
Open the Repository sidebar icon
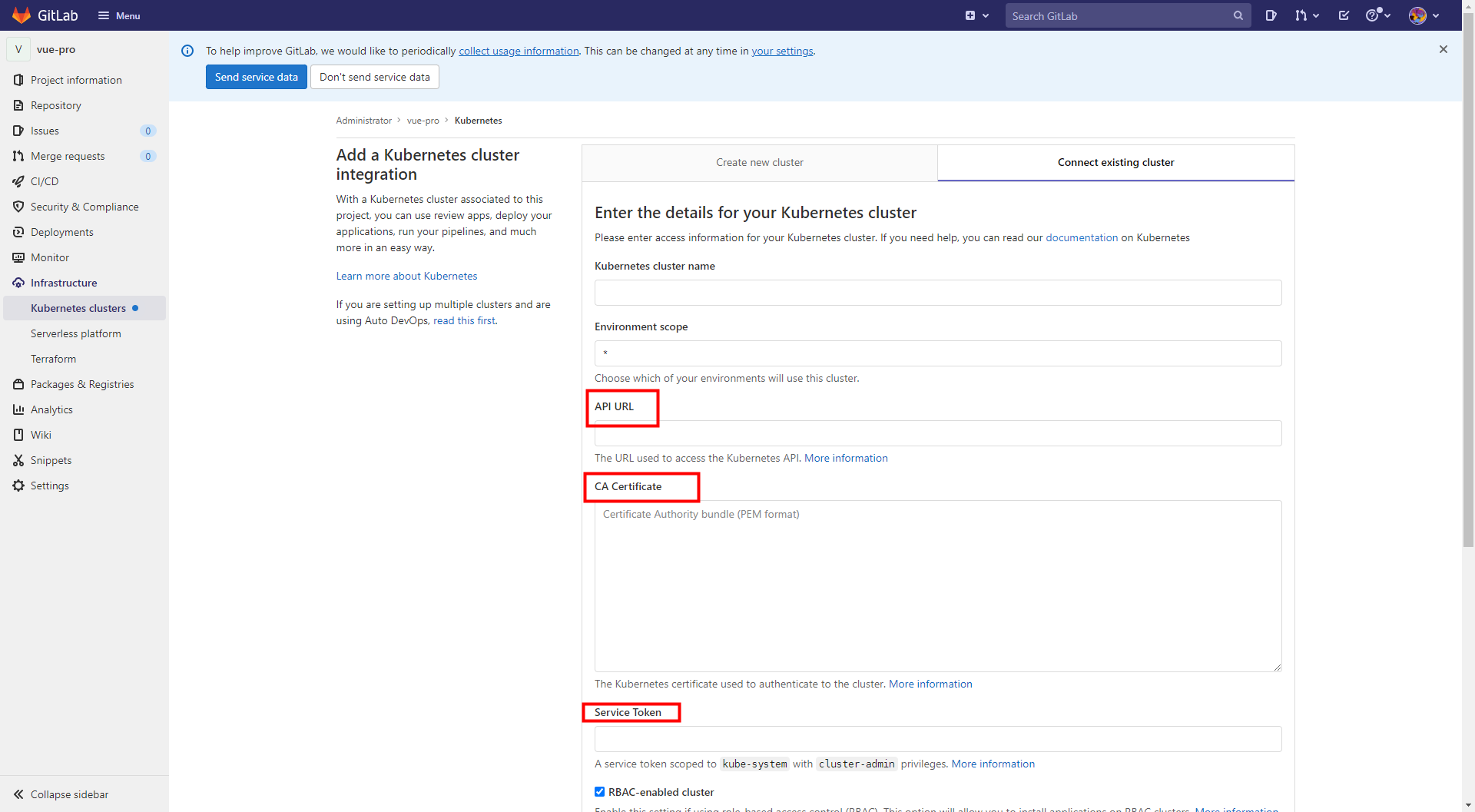point(18,105)
